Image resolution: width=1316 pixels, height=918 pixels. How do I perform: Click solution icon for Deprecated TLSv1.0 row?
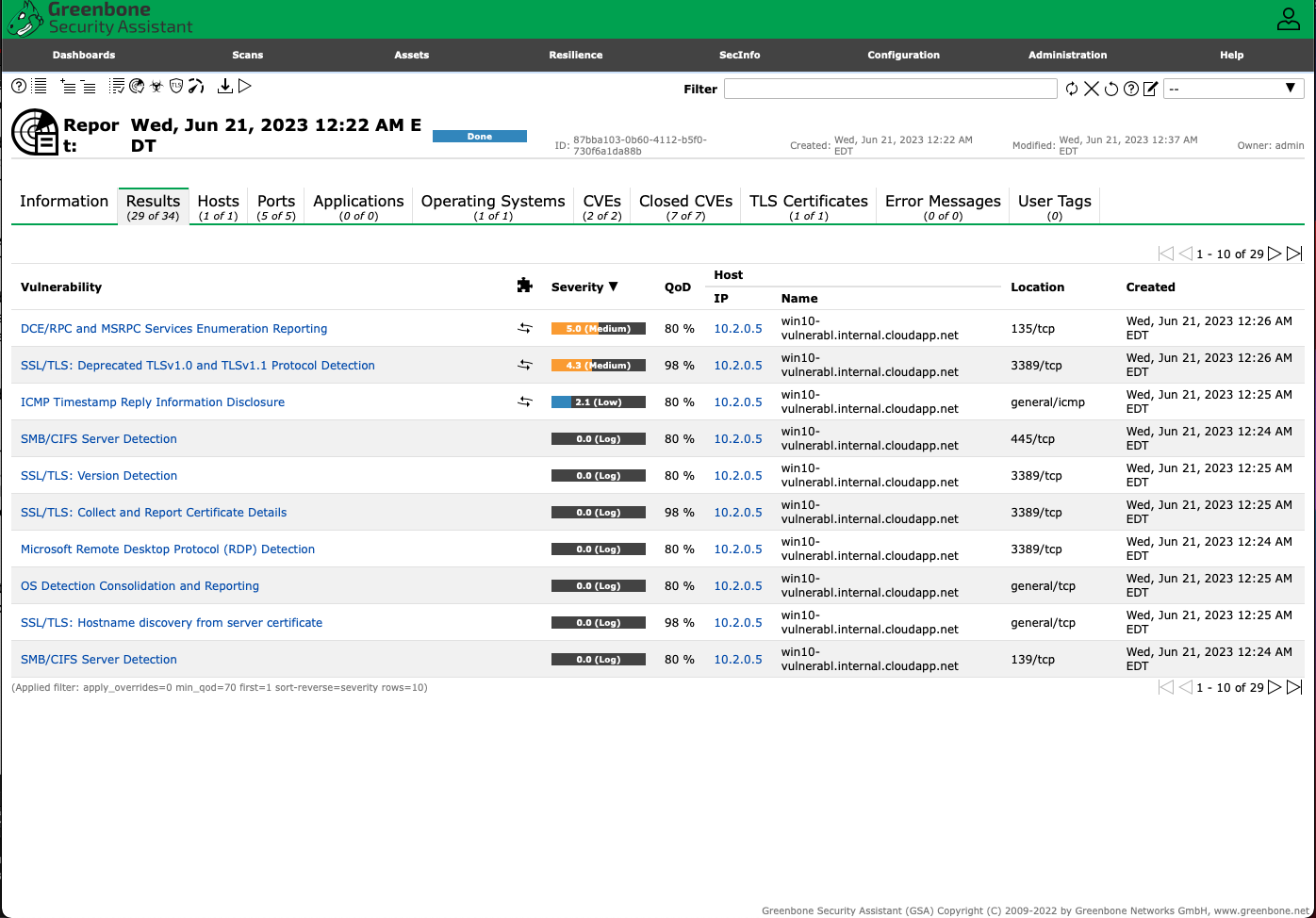pos(525,365)
